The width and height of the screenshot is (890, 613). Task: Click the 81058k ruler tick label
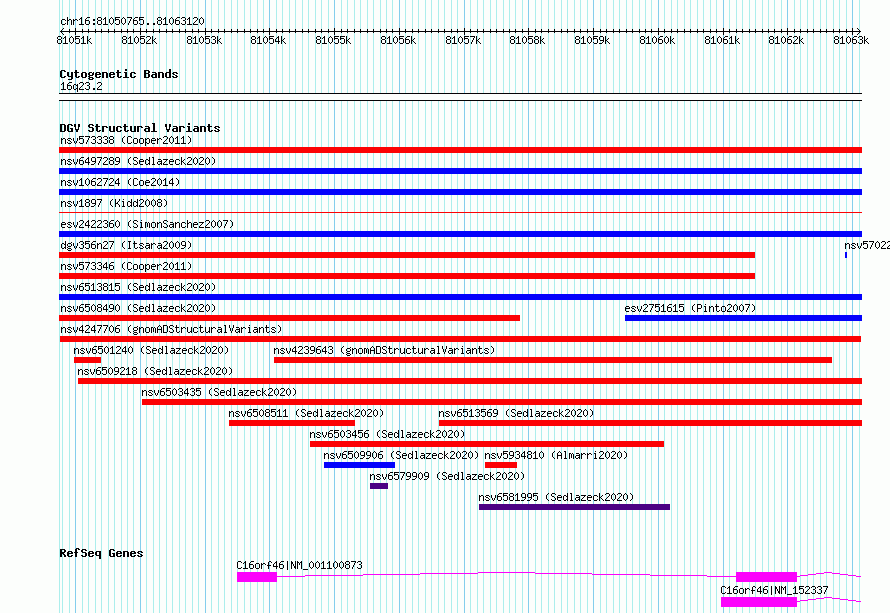[x=527, y=40]
